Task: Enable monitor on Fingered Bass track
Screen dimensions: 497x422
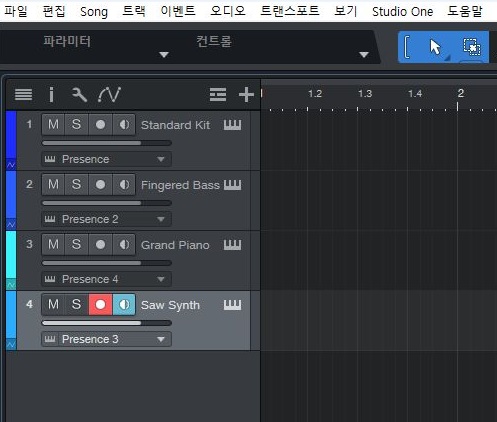Action: (124, 184)
